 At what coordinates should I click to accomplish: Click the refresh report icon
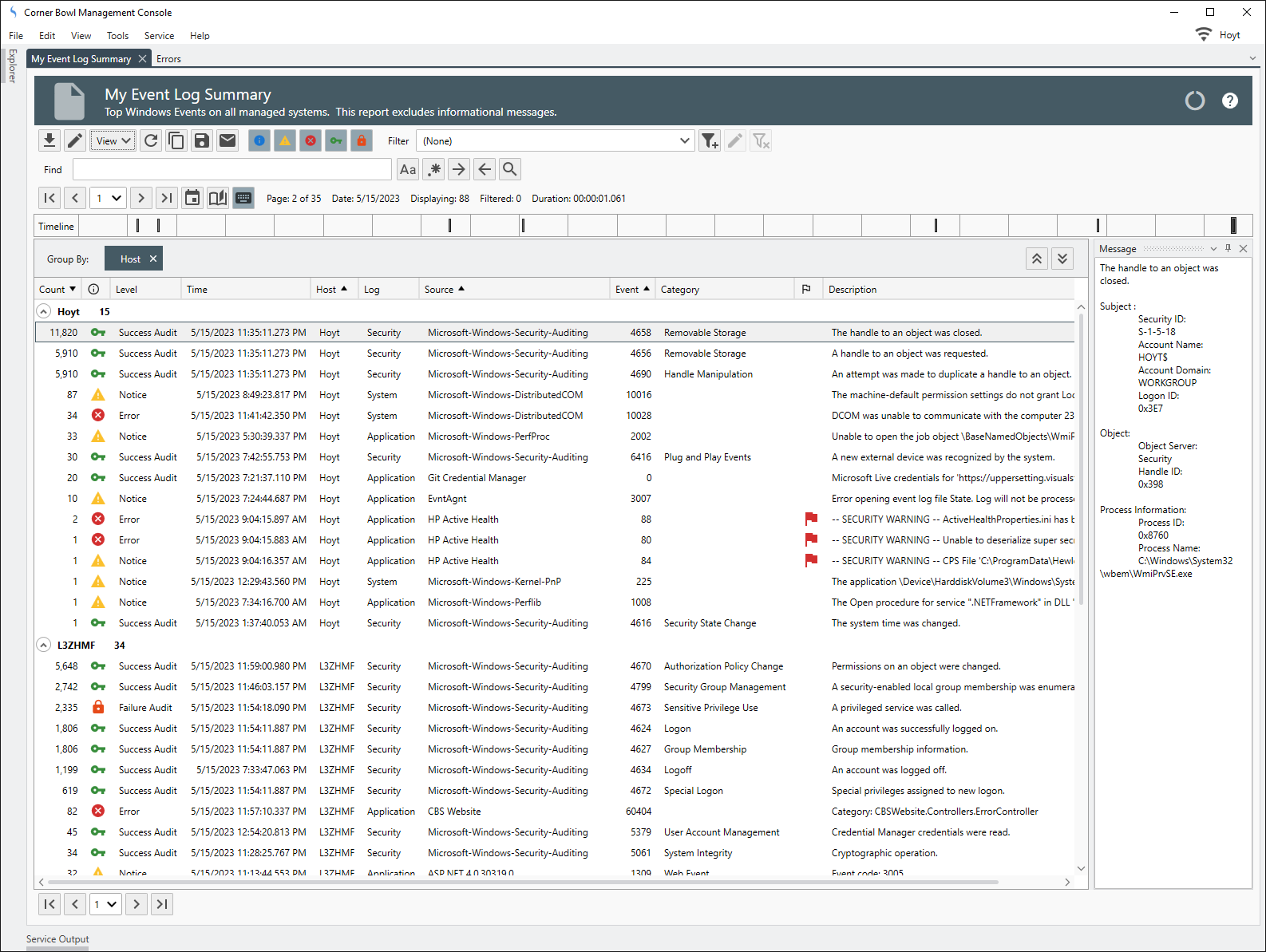point(151,141)
